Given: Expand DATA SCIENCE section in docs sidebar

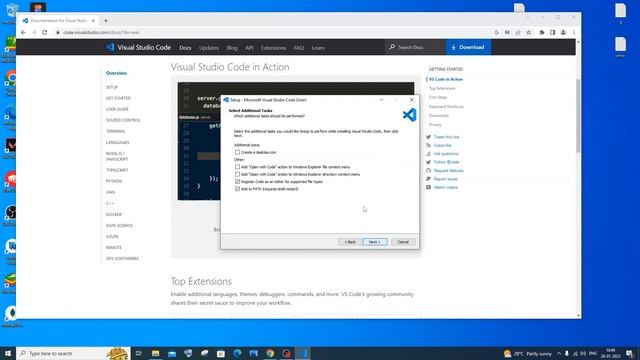Looking at the screenshot, I should coord(119,226).
